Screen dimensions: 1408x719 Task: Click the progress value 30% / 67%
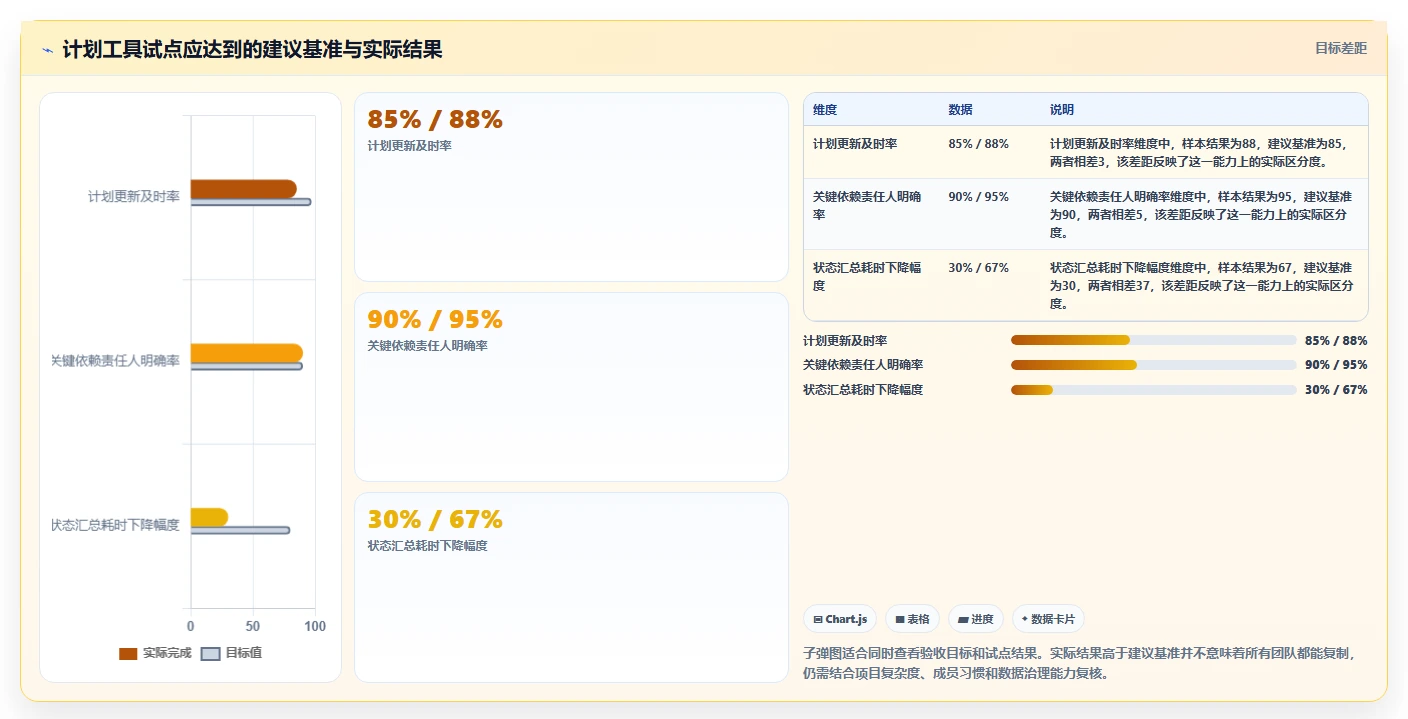tap(1336, 390)
